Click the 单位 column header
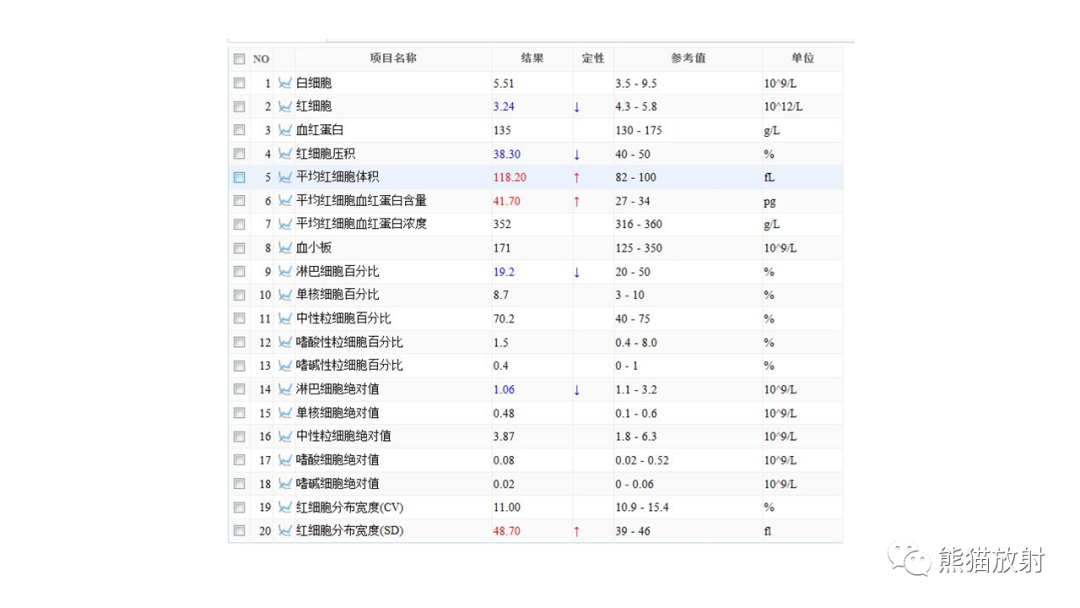 (802, 58)
